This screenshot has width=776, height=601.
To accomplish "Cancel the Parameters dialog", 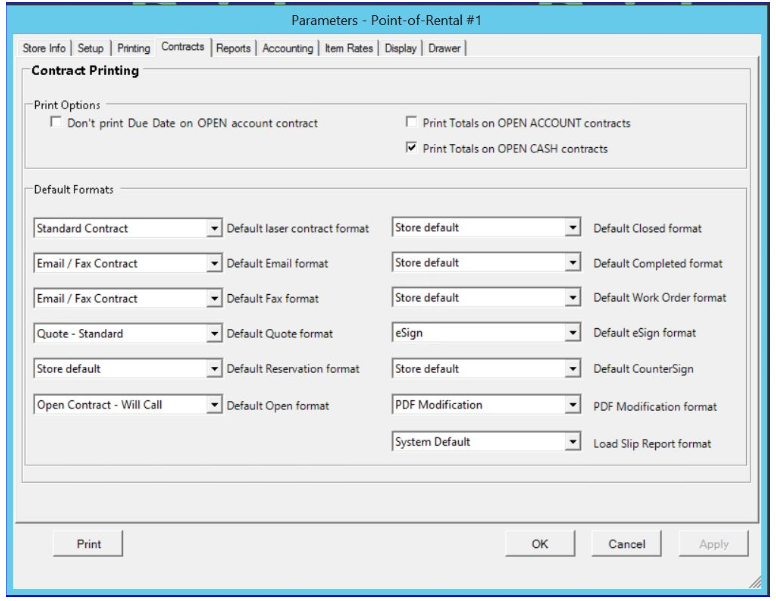I will tap(626, 543).
